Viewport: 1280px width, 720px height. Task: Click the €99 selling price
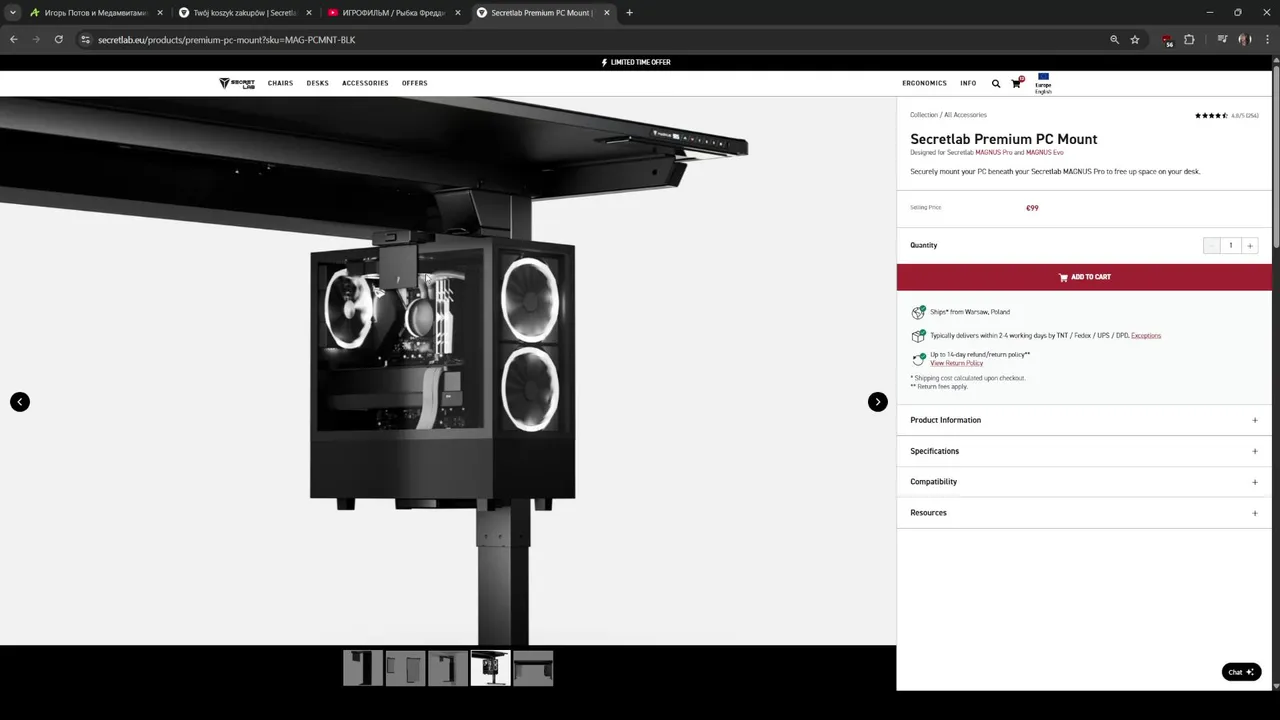pyautogui.click(x=1032, y=208)
